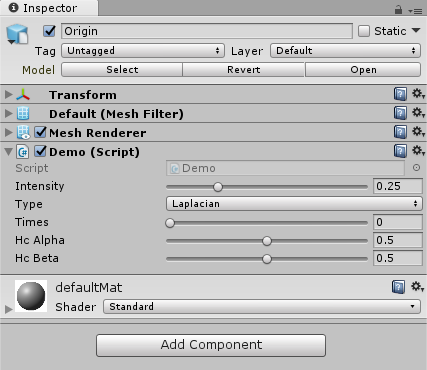Click the Times value field
This screenshot has height=370, width=427.
[x=398, y=222]
